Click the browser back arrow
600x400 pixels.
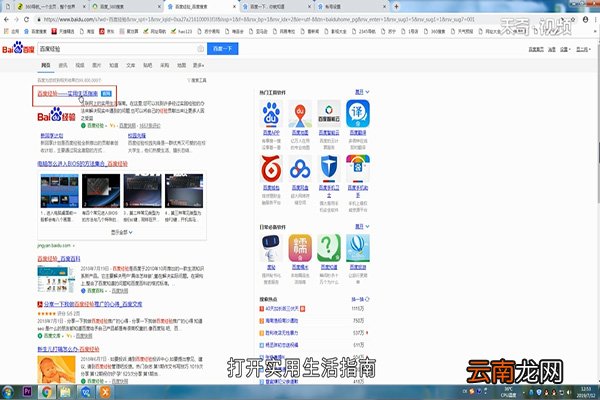click(x=6, y=19)
